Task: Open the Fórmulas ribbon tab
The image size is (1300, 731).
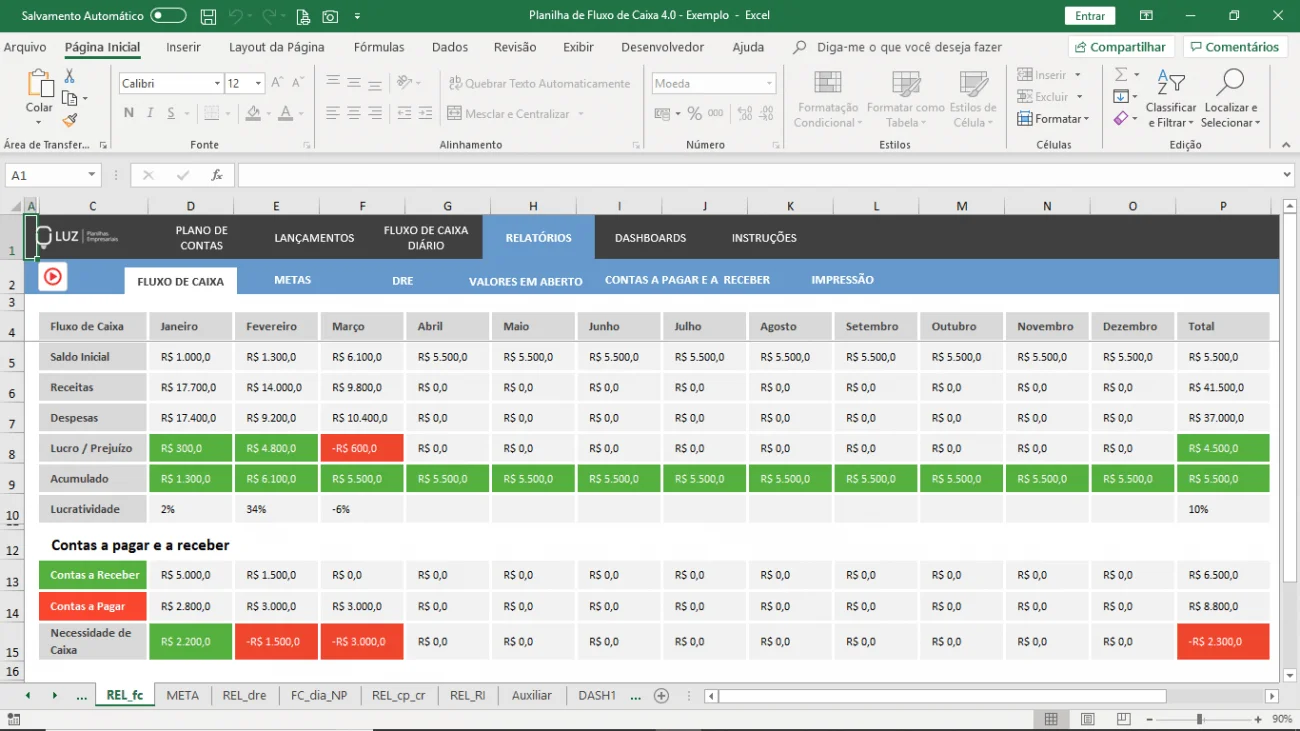Action: [x=379, y=47]
